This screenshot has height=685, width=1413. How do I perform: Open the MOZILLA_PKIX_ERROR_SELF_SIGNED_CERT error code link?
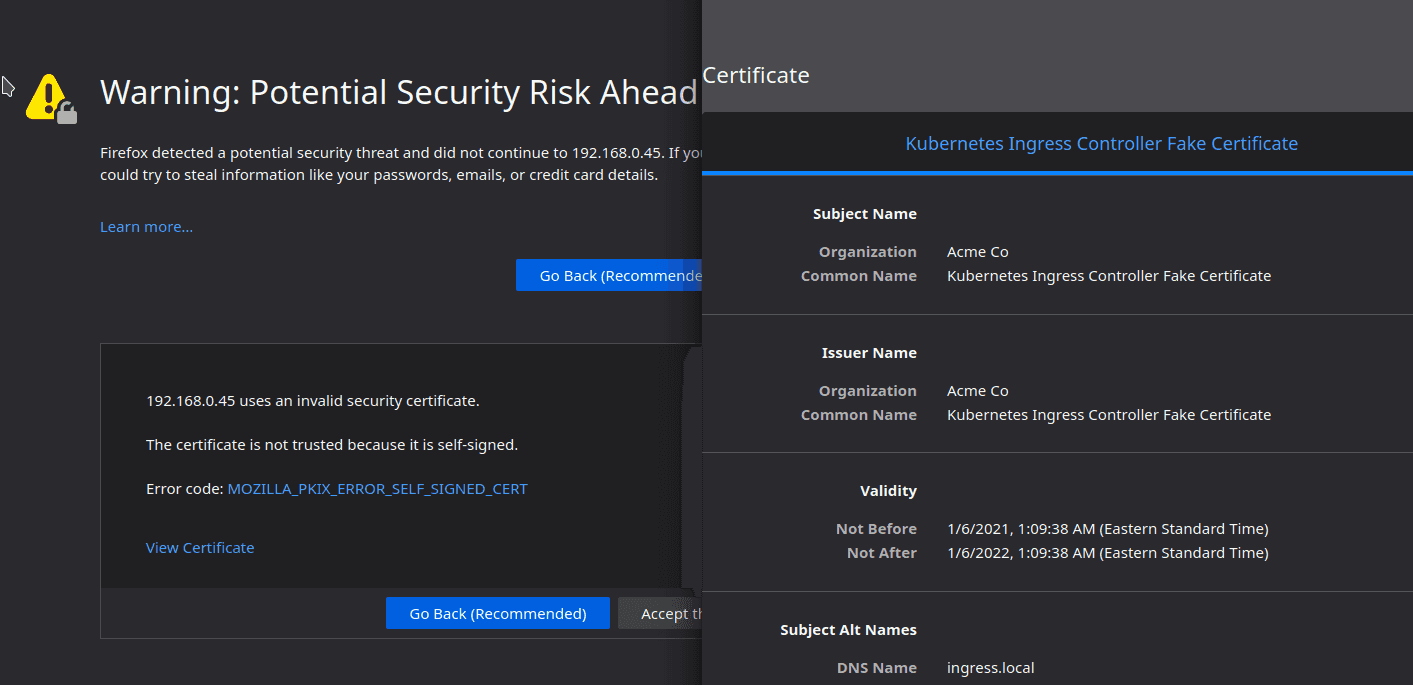[x=377, y=489]
